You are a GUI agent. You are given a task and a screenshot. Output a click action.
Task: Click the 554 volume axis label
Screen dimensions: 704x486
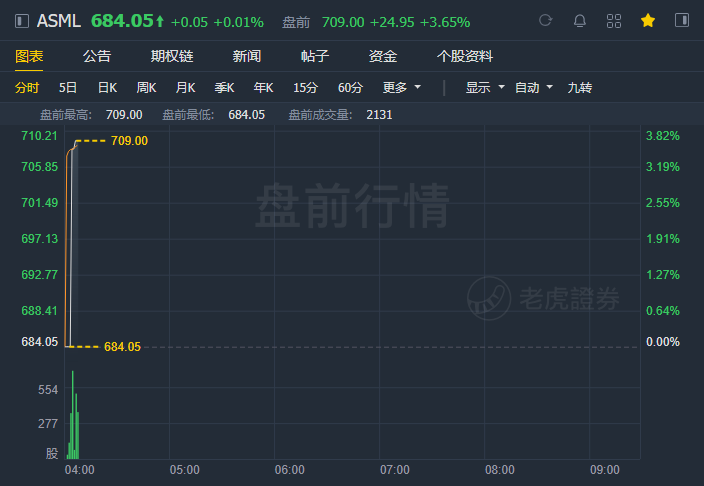pyautogui.click(x=48, y=389)
